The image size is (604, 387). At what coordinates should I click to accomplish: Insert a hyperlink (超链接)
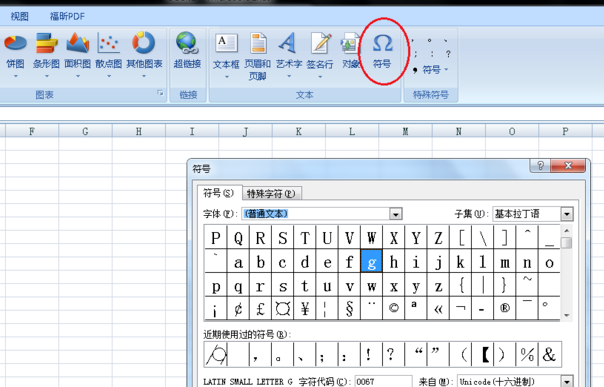[x=188, y=50]
